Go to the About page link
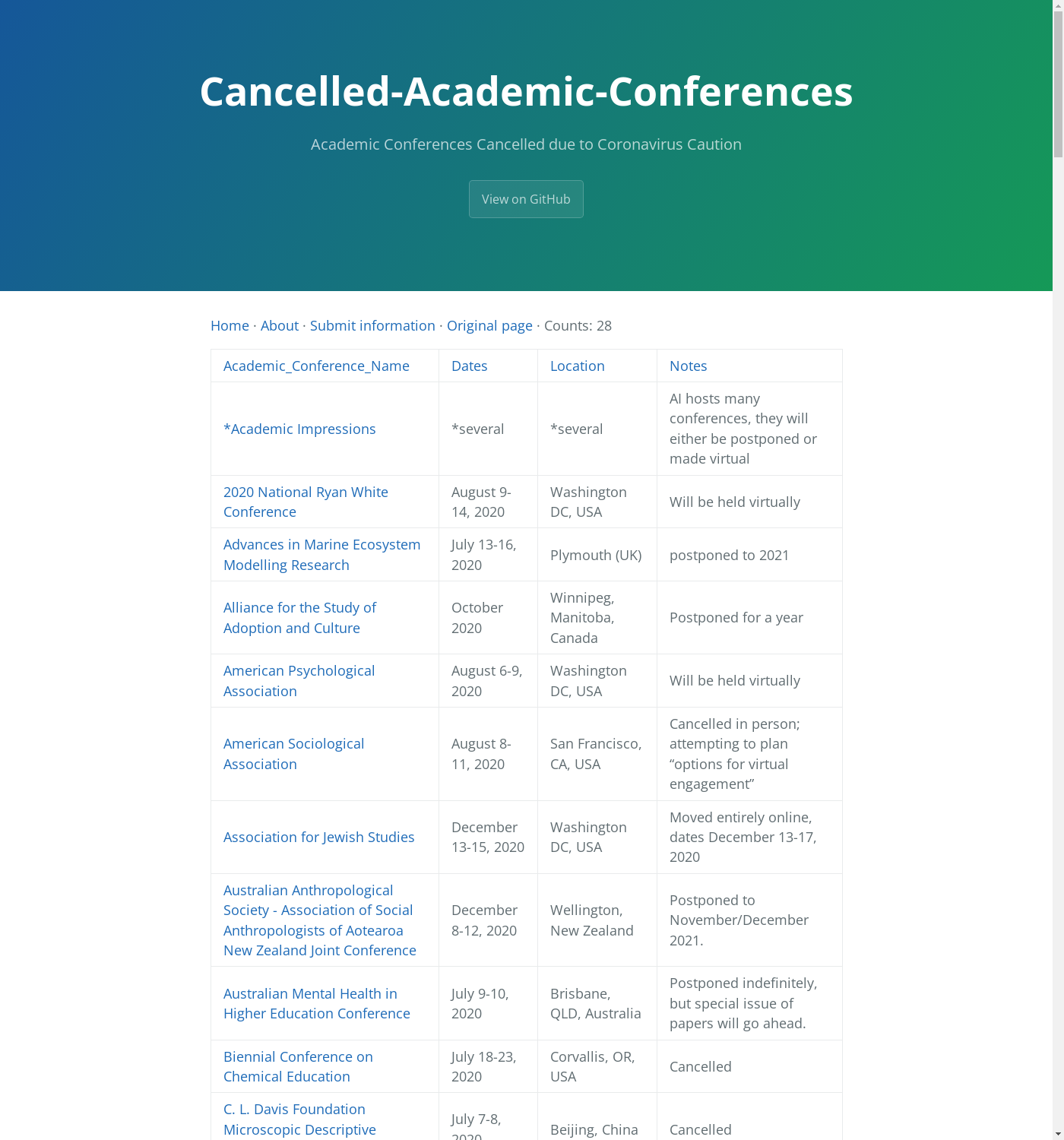 [279, 325]
